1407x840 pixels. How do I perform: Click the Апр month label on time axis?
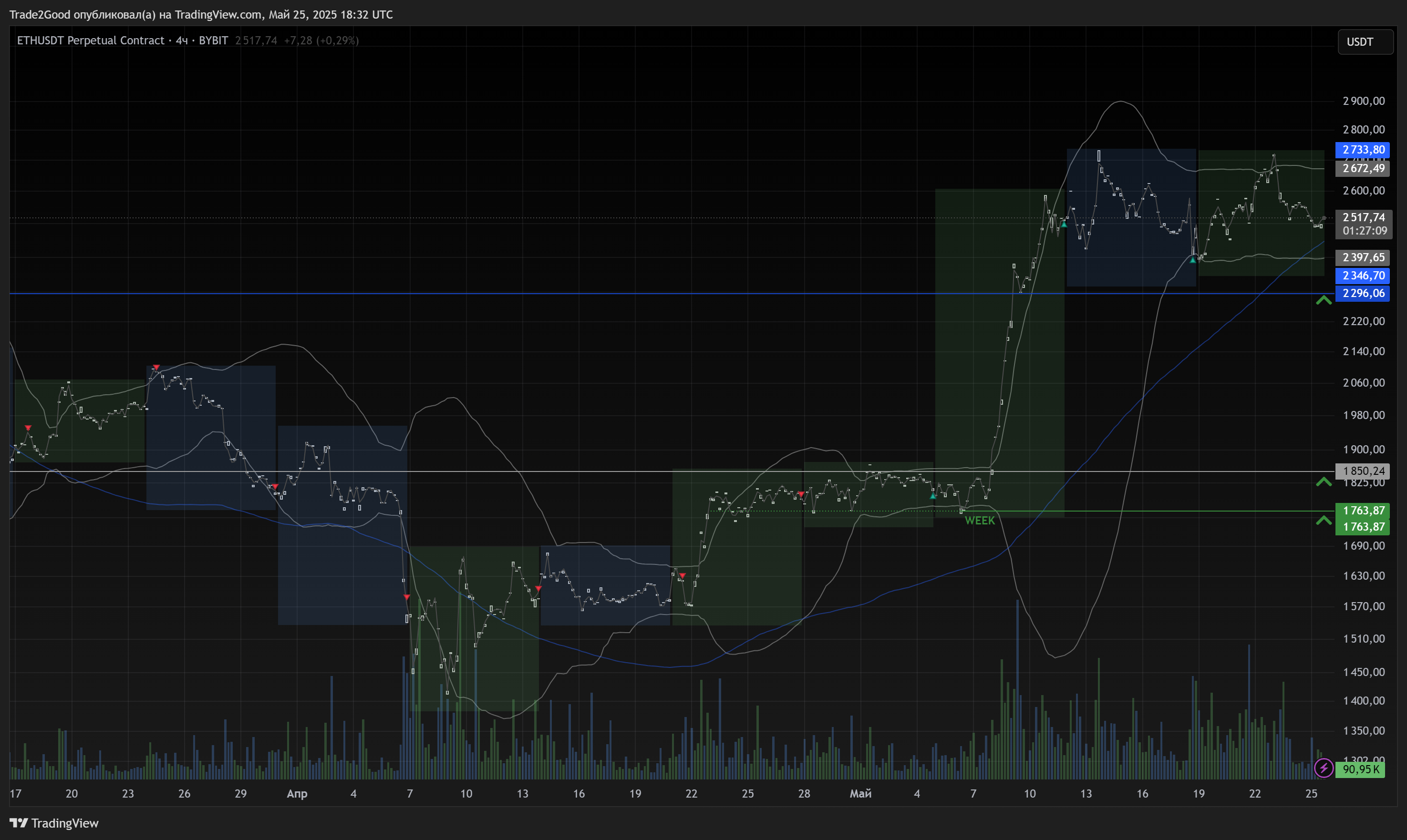pos(297,794)
